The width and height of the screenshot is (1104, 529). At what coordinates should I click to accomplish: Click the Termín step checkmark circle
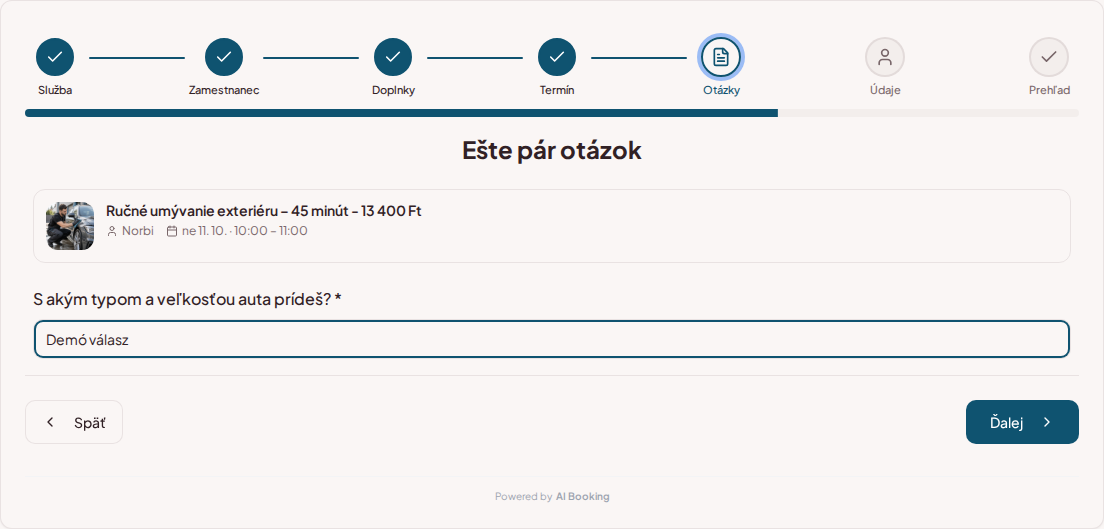click(x=557, y=57)
